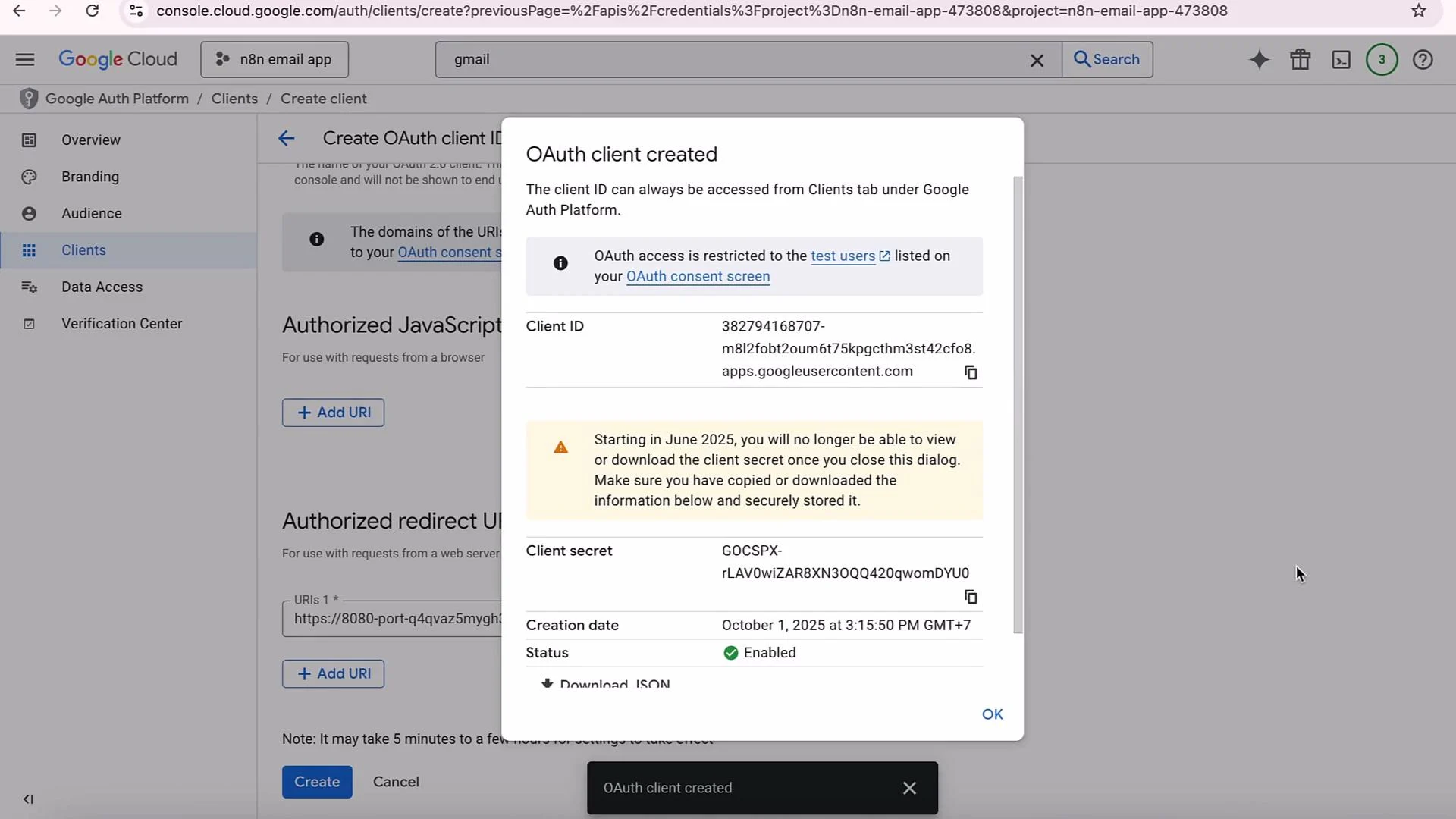The width and height of the screenshot is (1456, 819).
Task: Click the Client ID value text
Action: 849,349
